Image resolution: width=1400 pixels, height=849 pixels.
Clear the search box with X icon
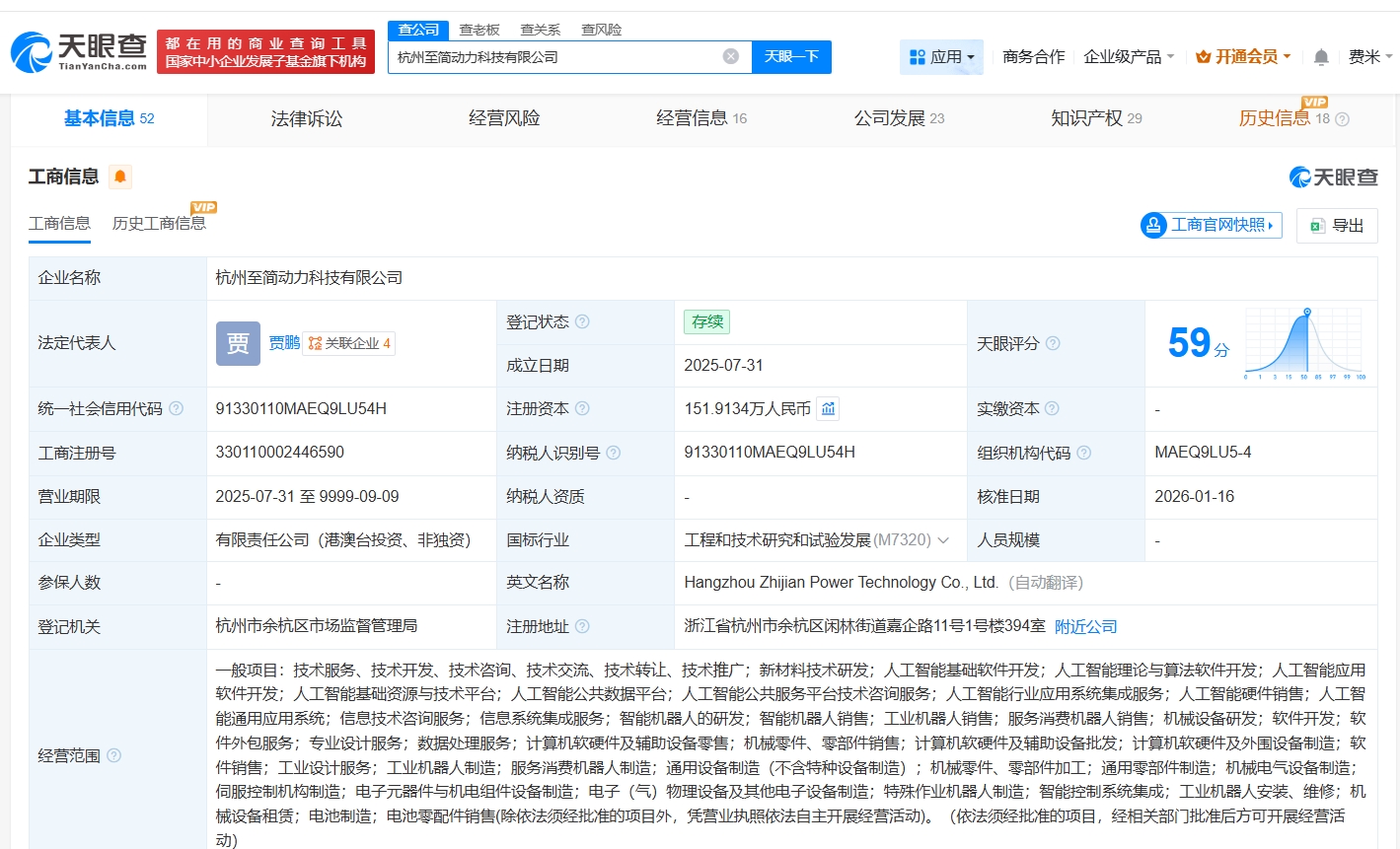click(x=731, y=56)
